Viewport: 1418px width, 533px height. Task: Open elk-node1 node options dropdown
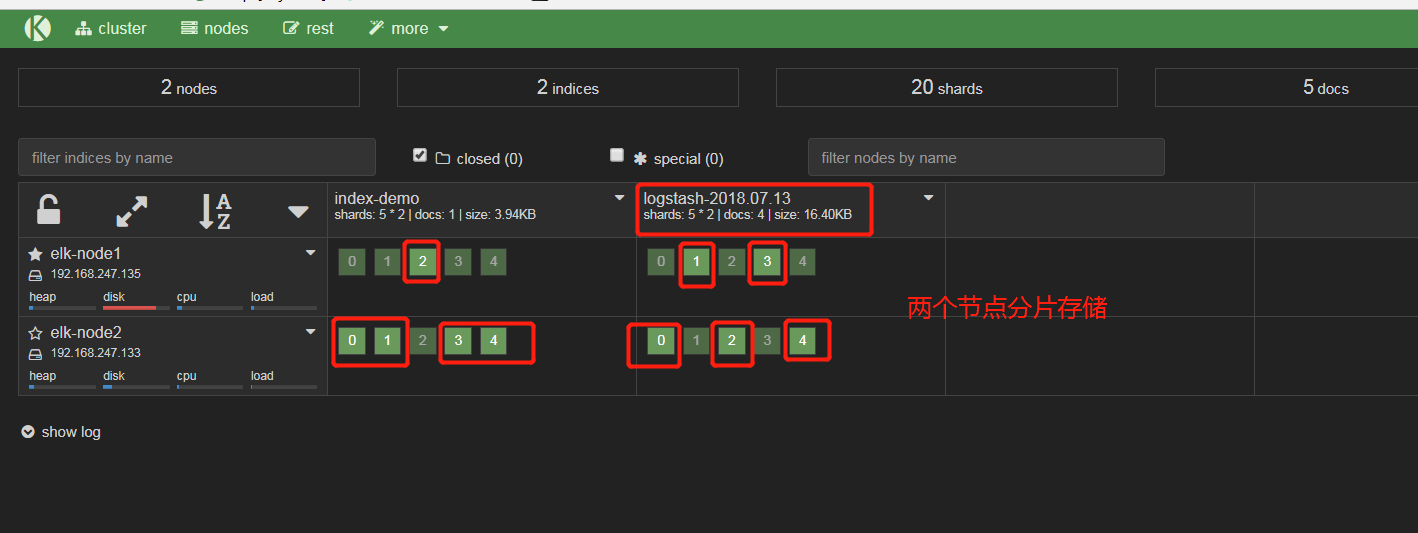[x=310, y=253]
